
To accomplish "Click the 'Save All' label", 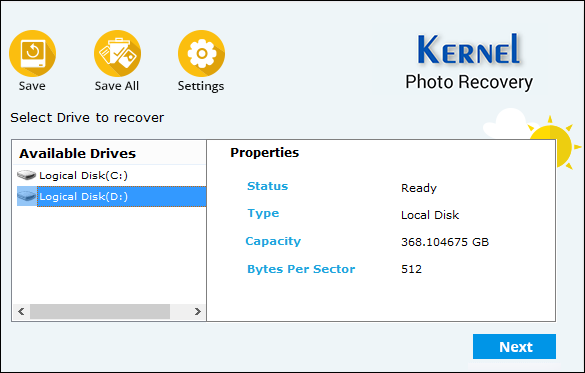I will tap(117, 86).
